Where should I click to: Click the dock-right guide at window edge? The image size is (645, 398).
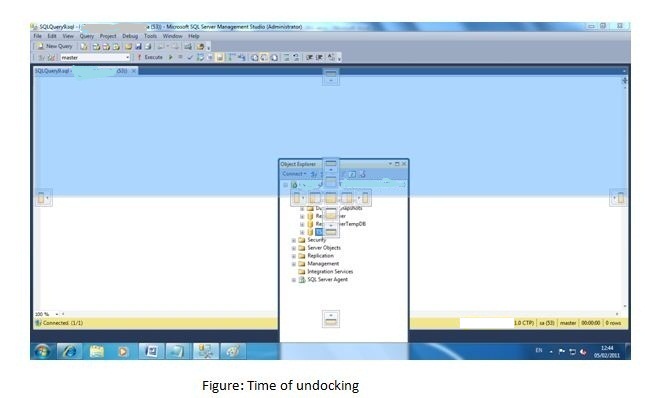(x=619, y=198)
